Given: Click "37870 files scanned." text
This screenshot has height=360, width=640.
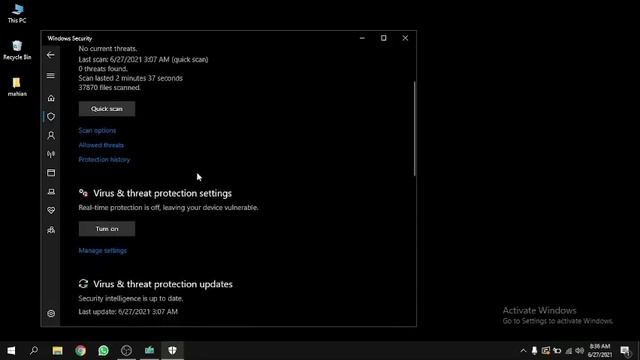Looking at the screenshot, I should [109, 87].
